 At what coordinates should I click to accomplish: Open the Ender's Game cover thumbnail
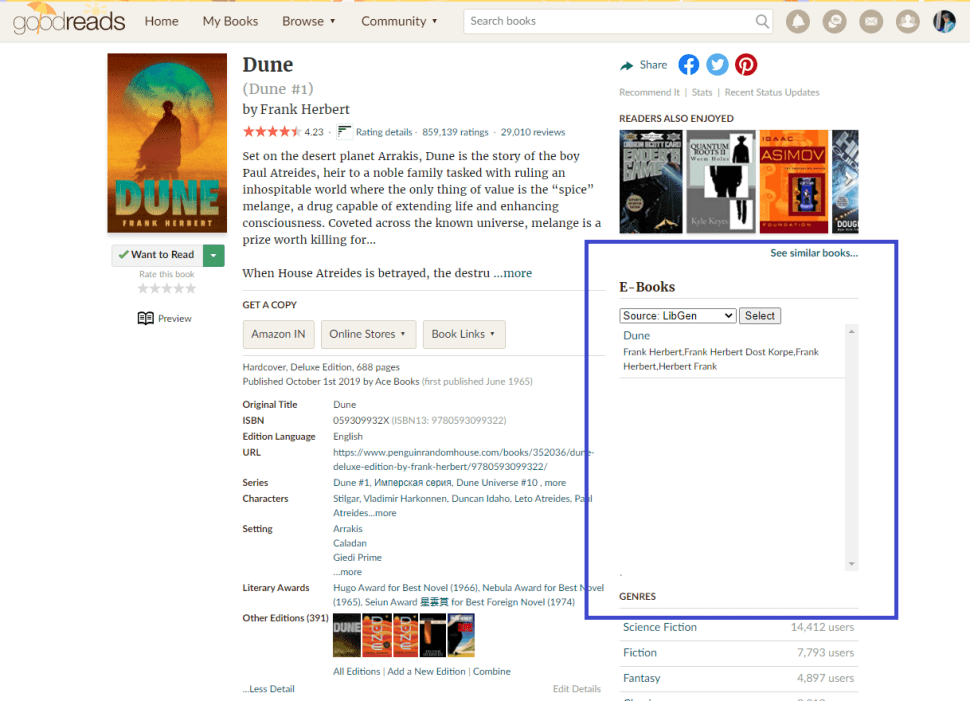(651, 181)
